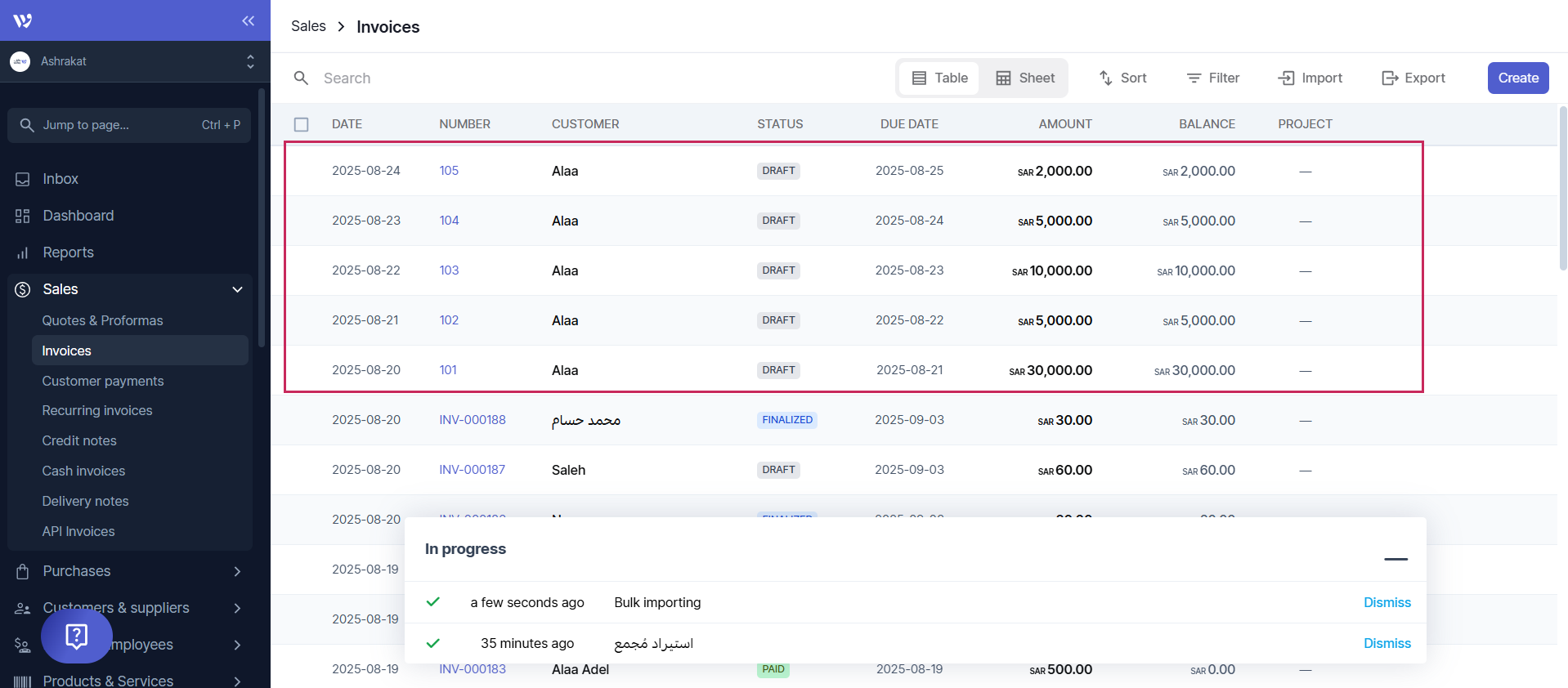Toggle the select-all invoices checkbox
Image resolution: width=1568 pixels, height=688 pixels.
click(302, 124)
